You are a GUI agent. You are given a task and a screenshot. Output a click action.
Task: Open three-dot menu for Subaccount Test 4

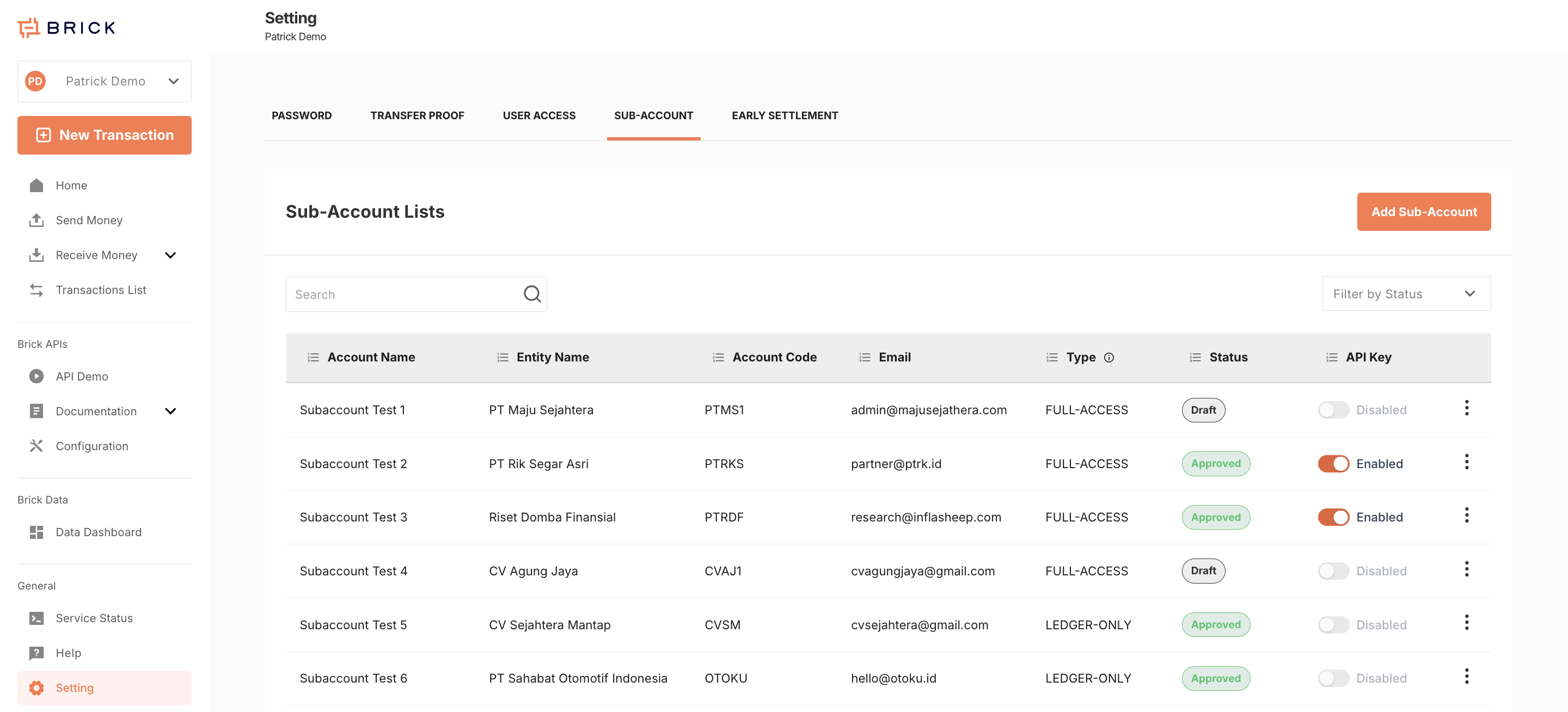(1466, 569)
